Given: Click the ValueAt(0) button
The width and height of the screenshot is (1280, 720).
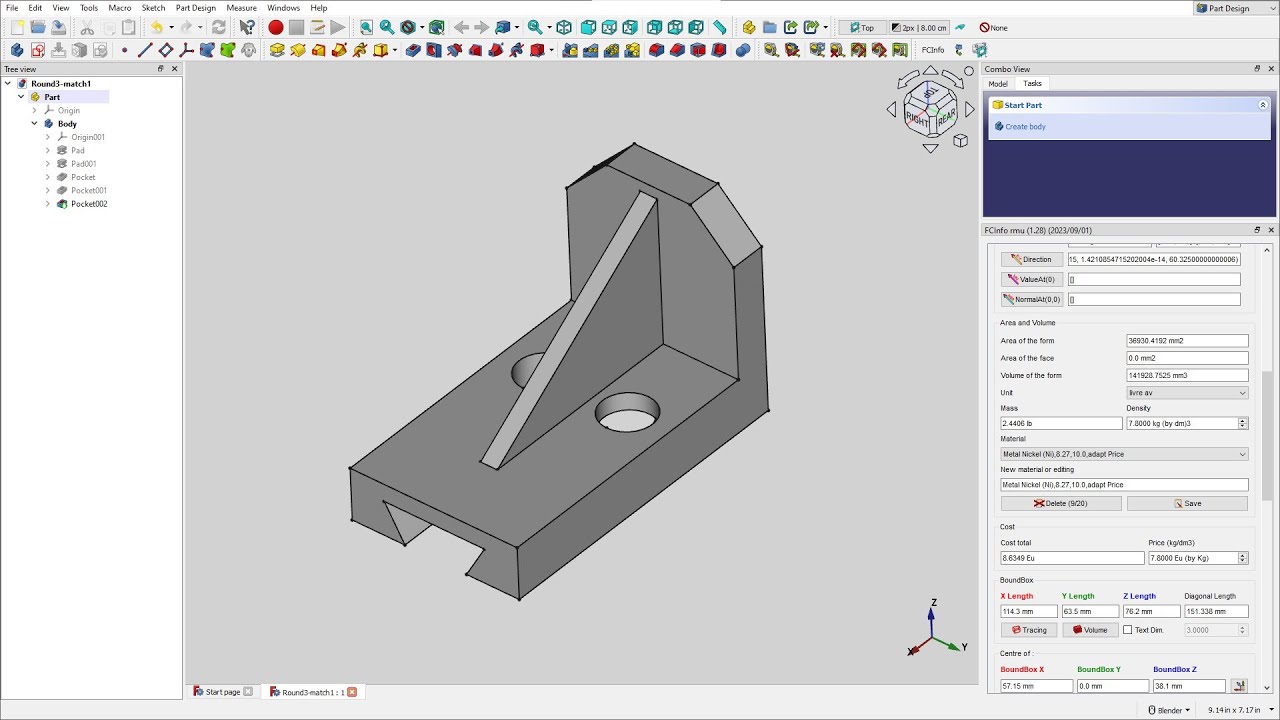Looking at the screenshot, I should [1032, 279].
